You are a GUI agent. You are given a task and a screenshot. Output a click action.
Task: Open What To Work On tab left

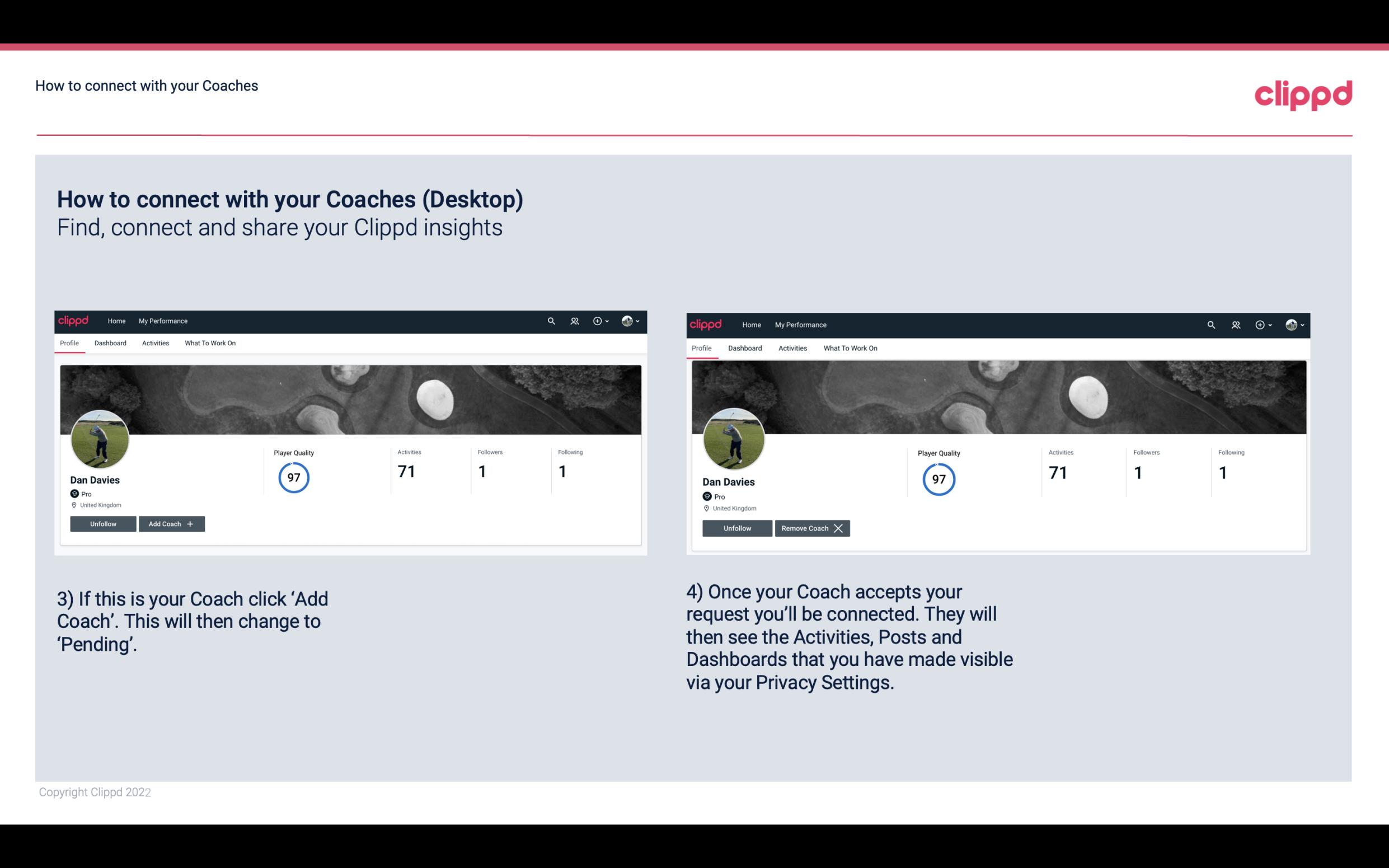click(x=210, y=343)
